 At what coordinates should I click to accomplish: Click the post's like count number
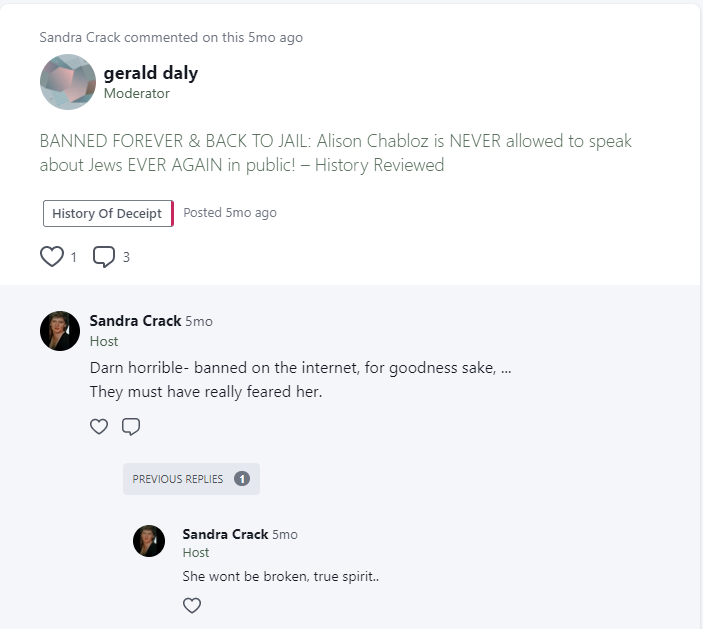[74, 257]
